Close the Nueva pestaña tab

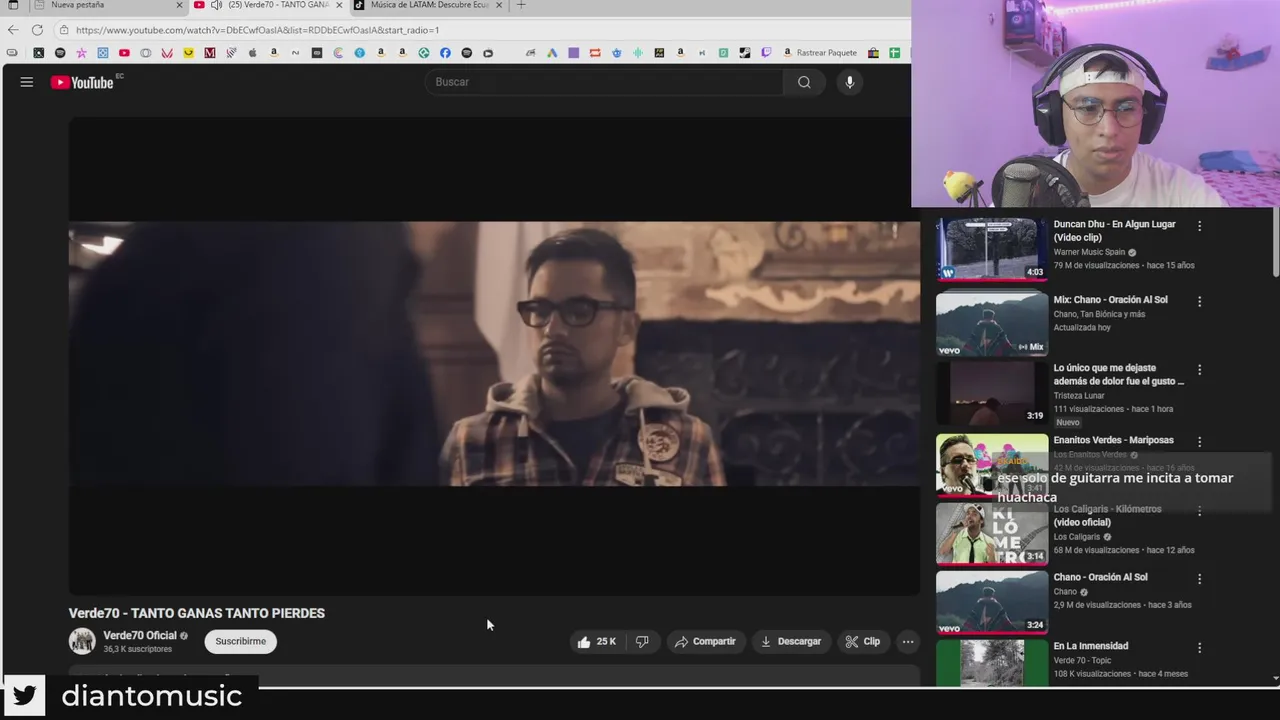(x=180, y=5)
